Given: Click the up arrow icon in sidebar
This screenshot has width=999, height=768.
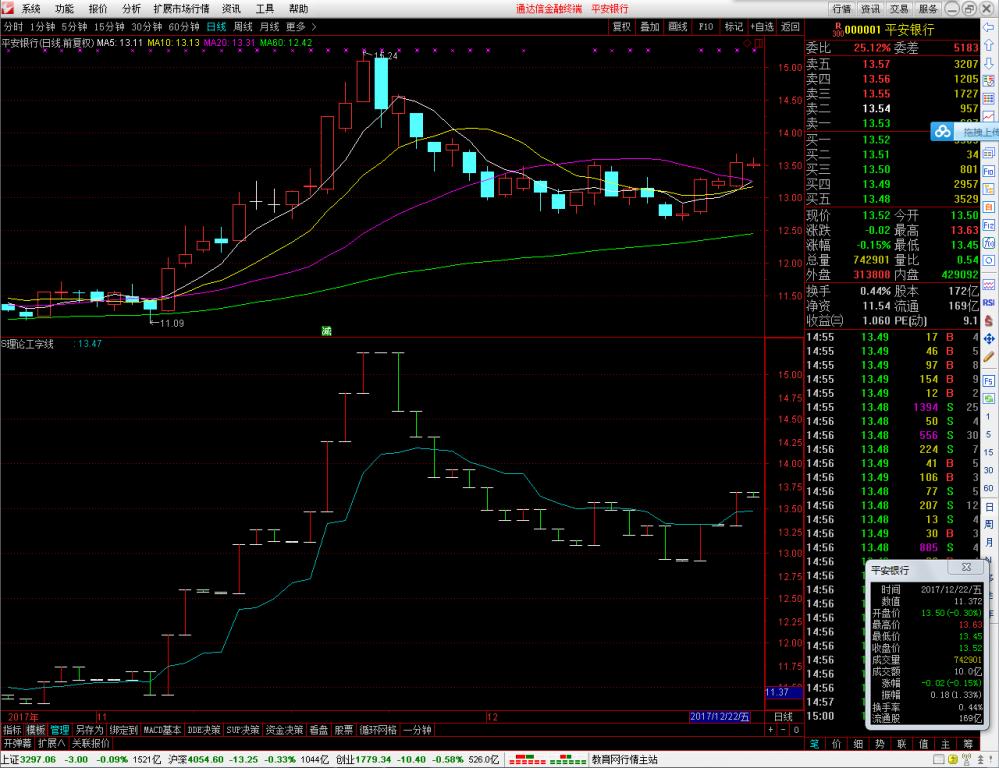Looking at the screenshot, I should pyautogui.click(x=989, y=45).
